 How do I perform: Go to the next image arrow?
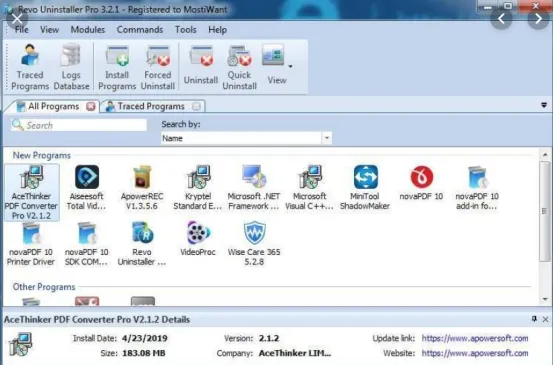click(x=538, y=18)
